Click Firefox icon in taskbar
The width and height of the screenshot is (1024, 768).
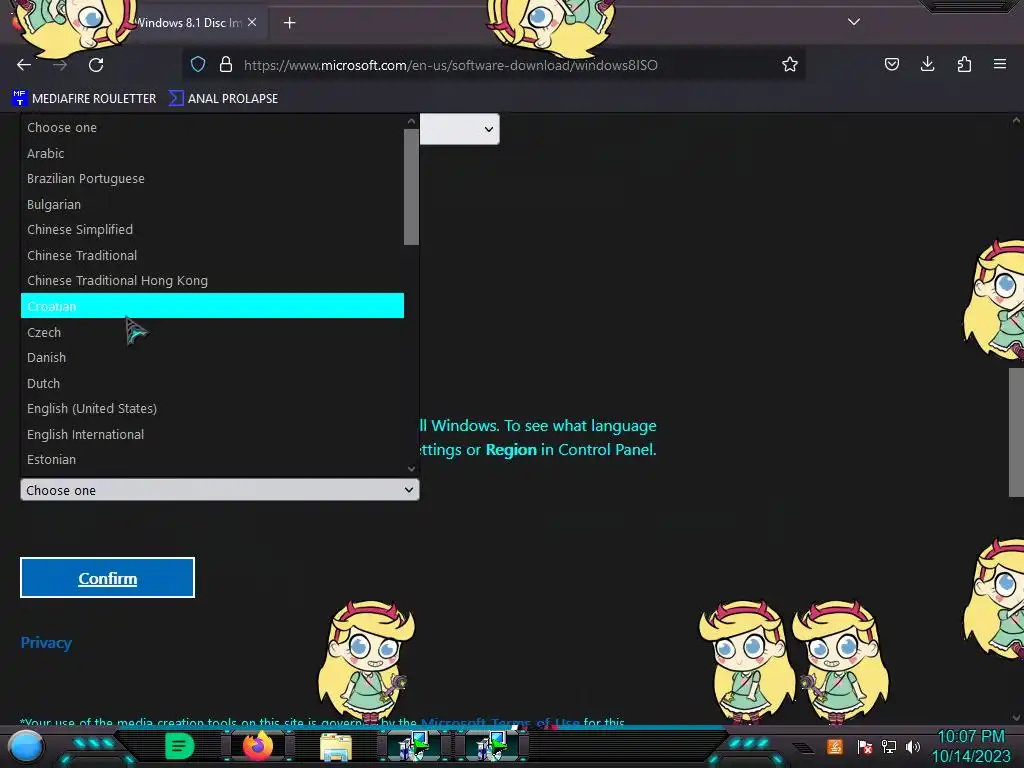(258, 746)
